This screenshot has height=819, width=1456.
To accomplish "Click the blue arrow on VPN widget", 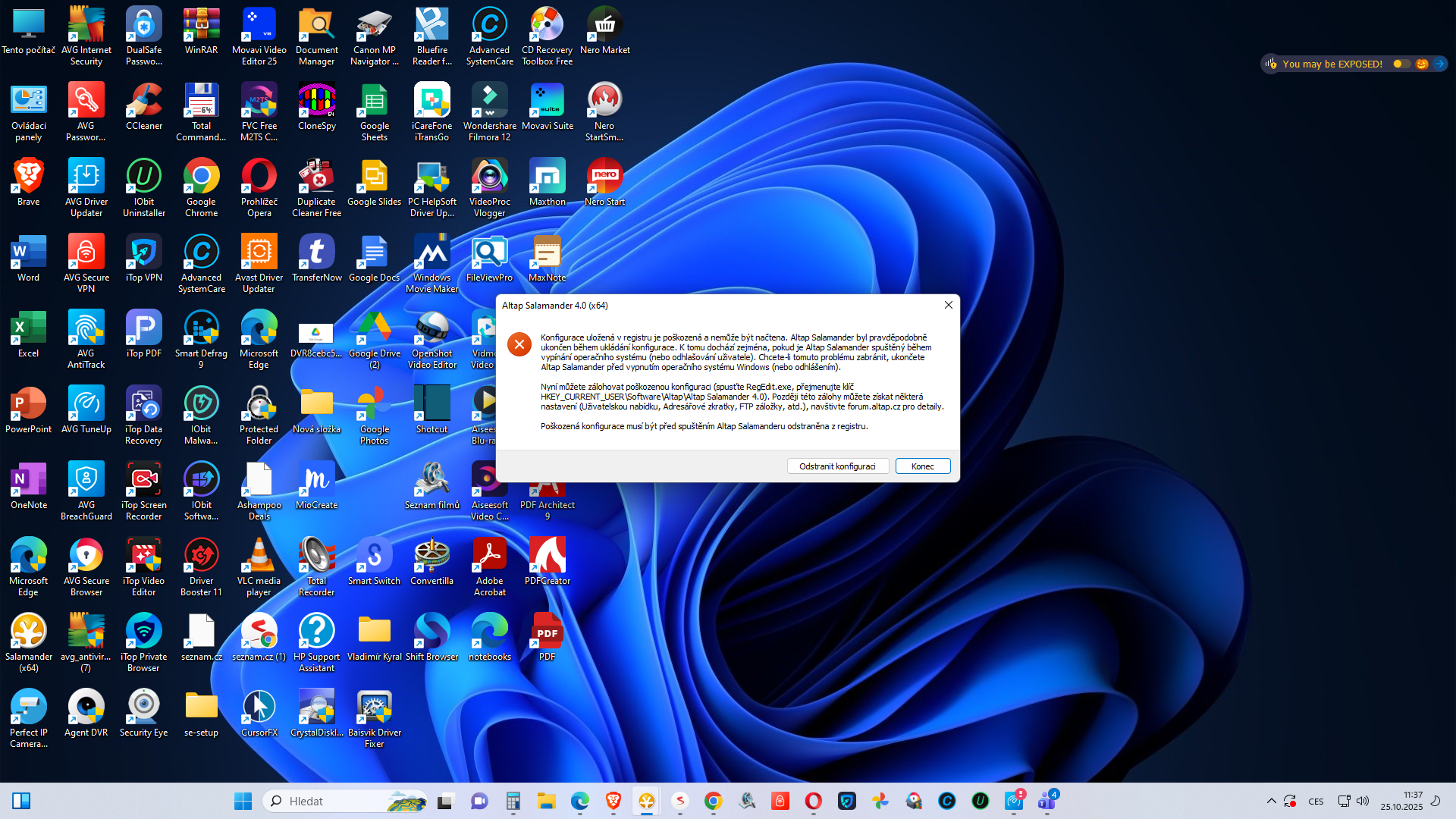I will (x=1439, y=64).
